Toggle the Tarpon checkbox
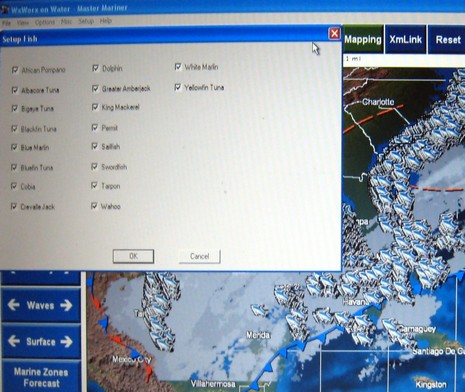465x392 pixels. (x=94, y=185)
